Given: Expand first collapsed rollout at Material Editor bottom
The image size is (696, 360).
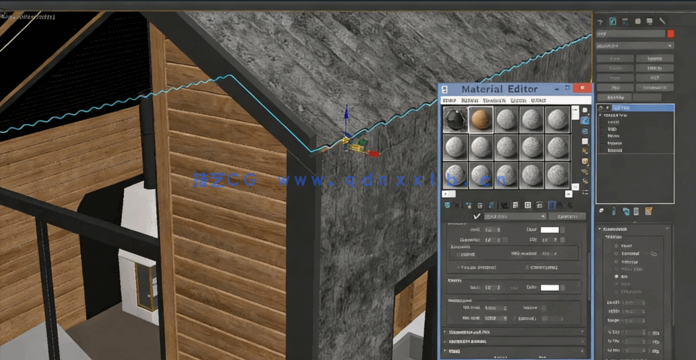Looking at the screenshot, I should tap(515, 332).
